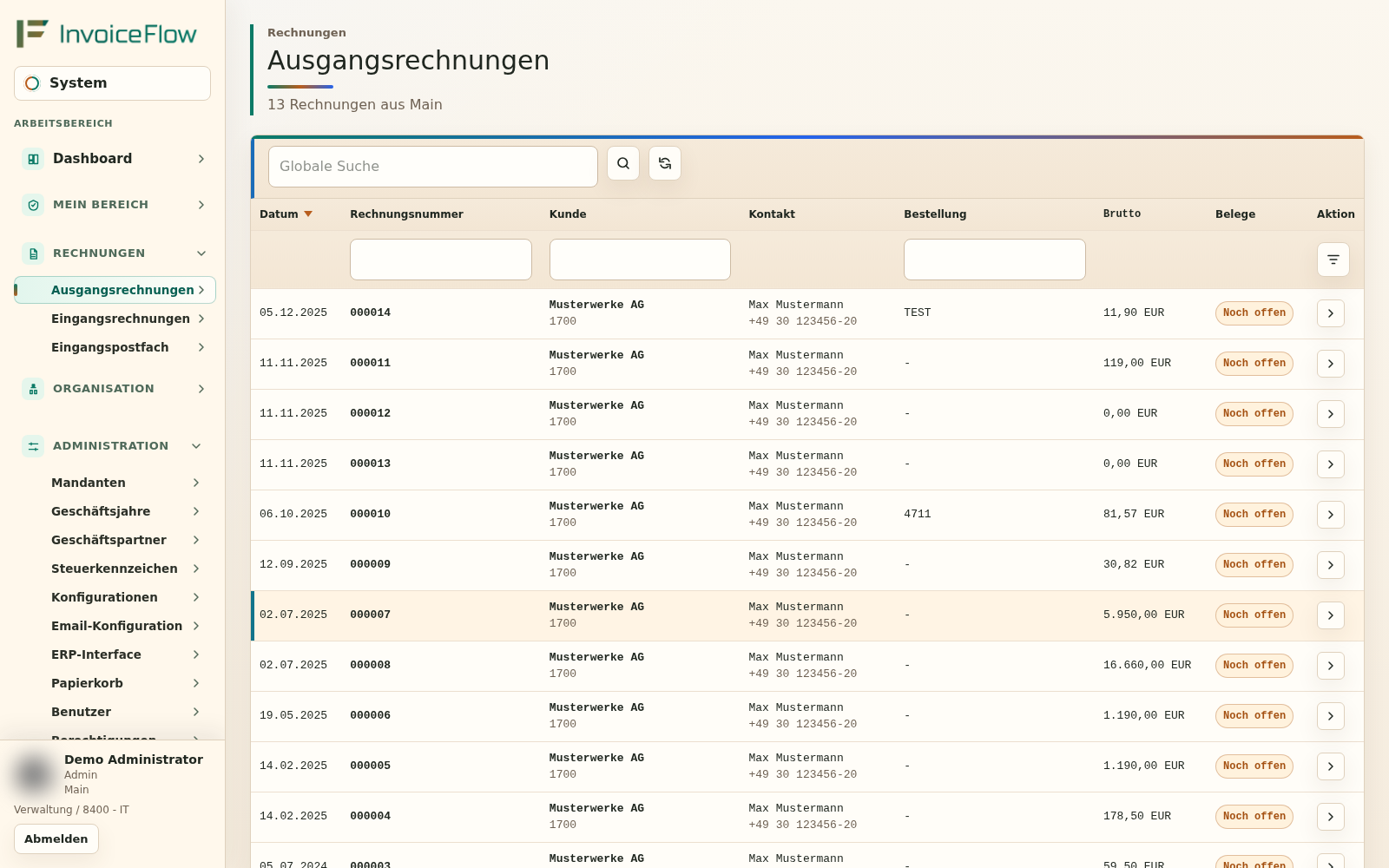
Task: Click the chevron next to Papierkorb
Action: tap(196, 683)
